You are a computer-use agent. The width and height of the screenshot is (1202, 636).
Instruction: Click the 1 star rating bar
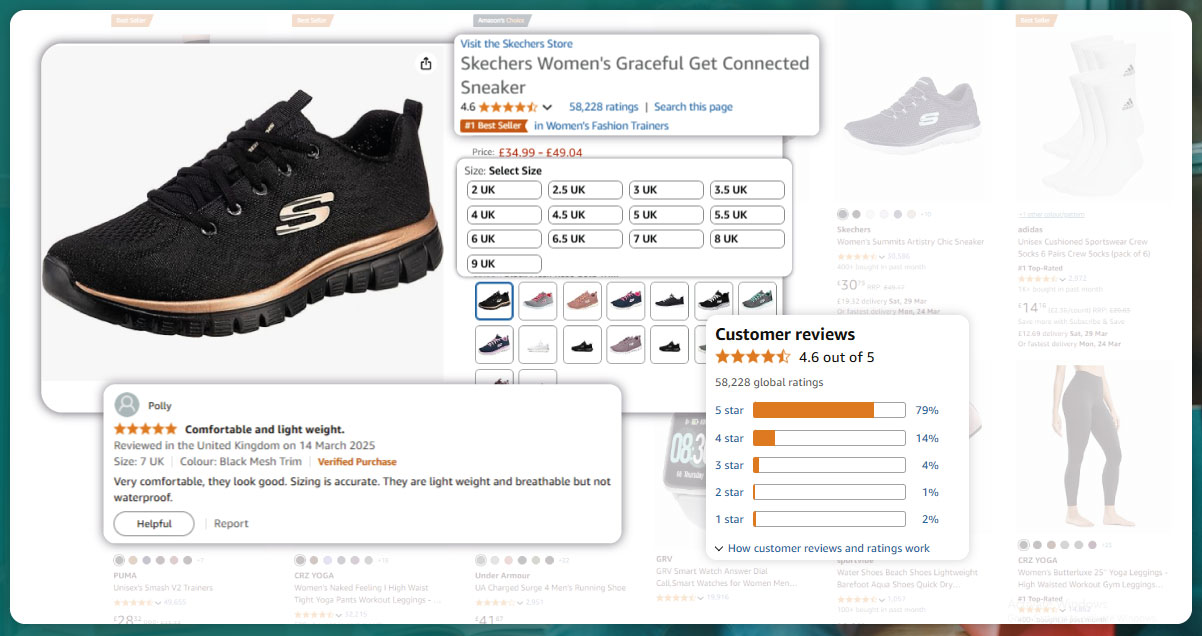[x=829, y=519]
